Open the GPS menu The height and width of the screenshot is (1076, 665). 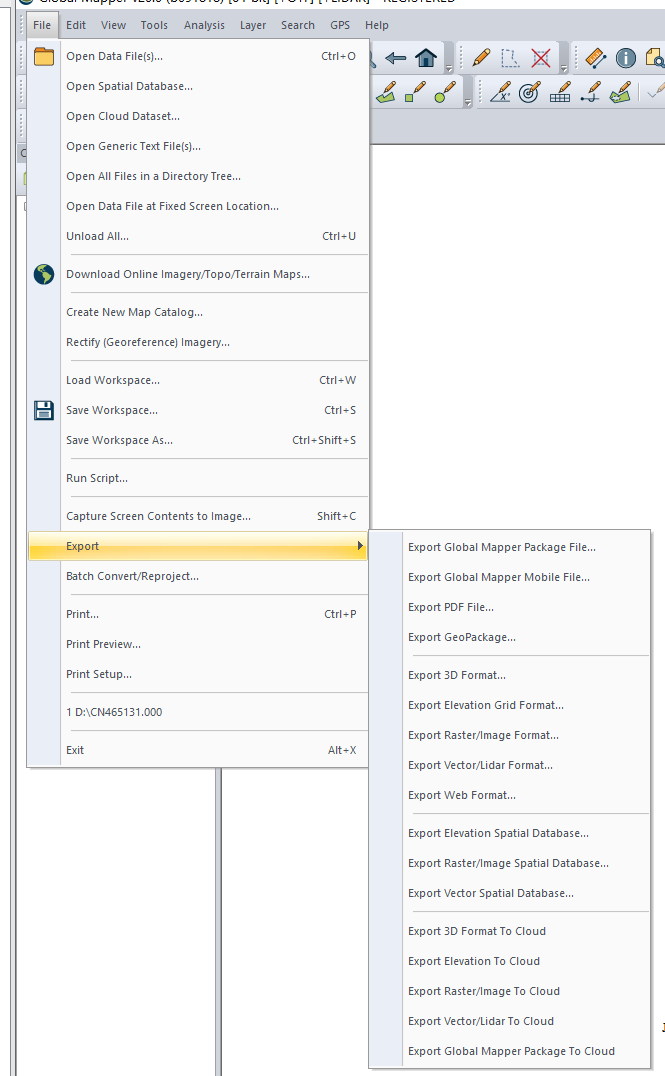click(340, 25)
